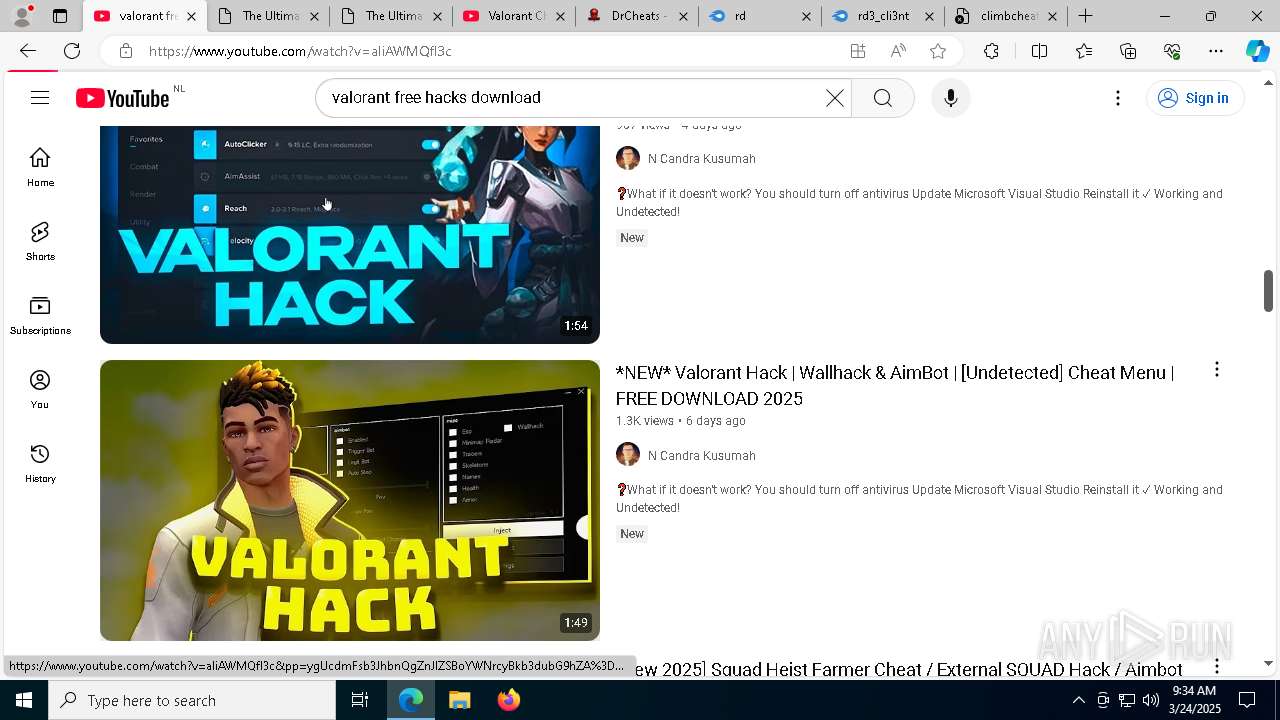
Task: Open the blue Valorant Hack video thumbnail
Action: point(350,235)
